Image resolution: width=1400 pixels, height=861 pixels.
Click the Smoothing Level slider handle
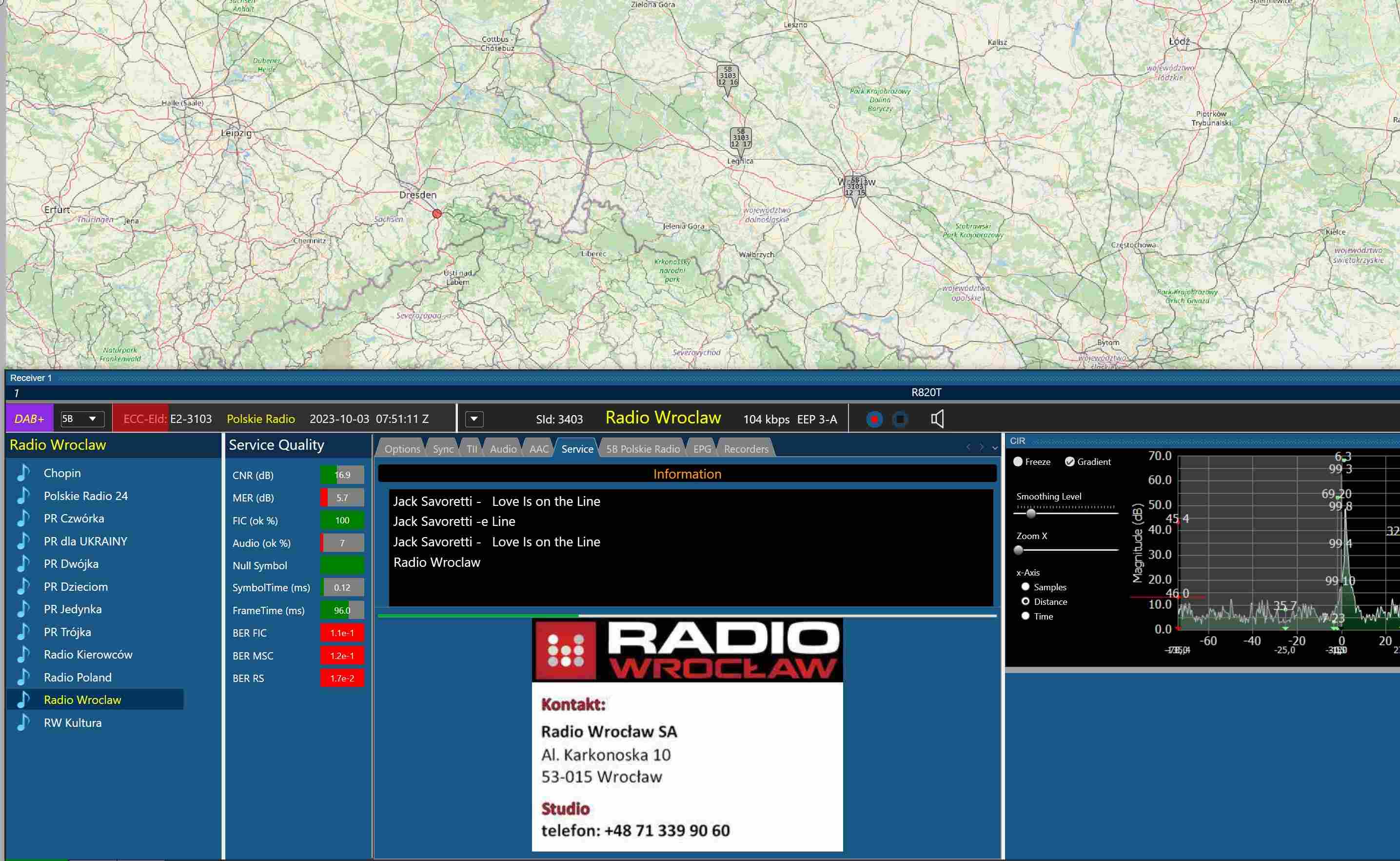coord(1031,513)
